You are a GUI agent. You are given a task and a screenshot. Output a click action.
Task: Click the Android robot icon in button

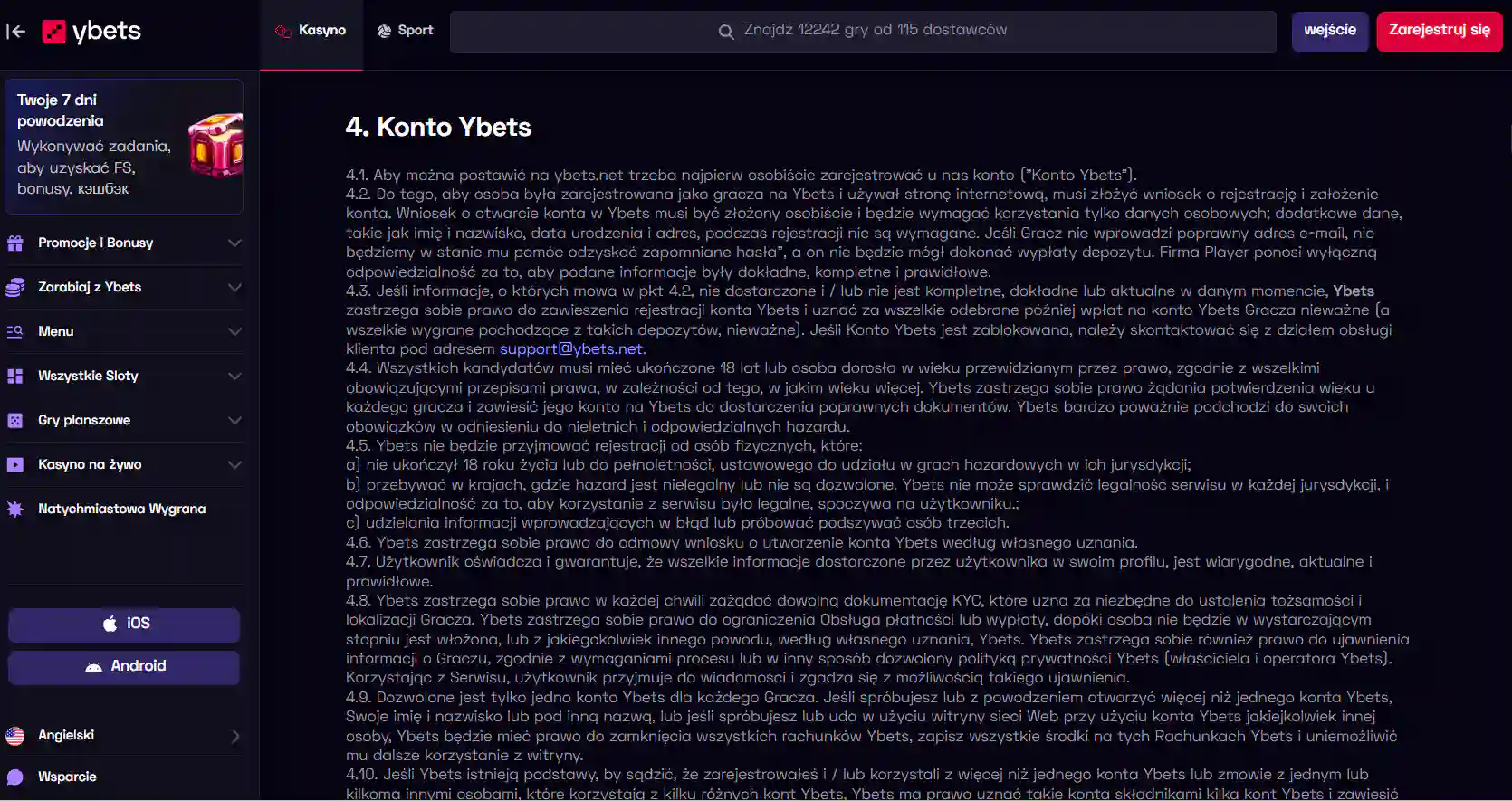[93, 667]
